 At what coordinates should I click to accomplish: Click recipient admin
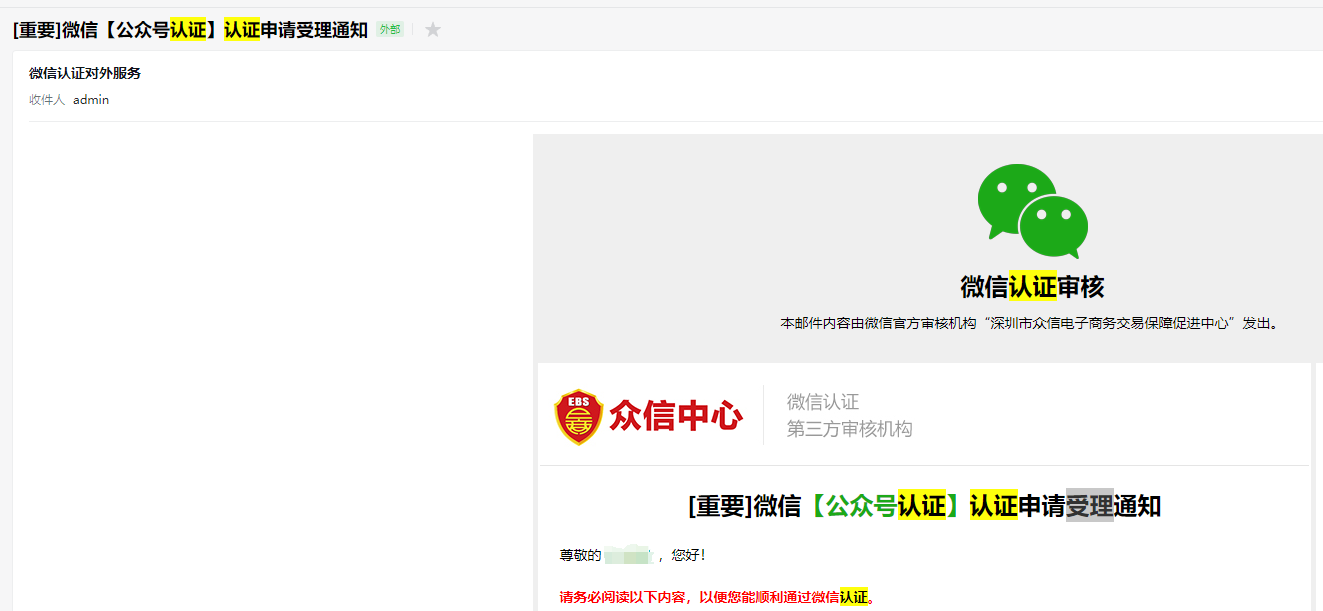point(91,100)
